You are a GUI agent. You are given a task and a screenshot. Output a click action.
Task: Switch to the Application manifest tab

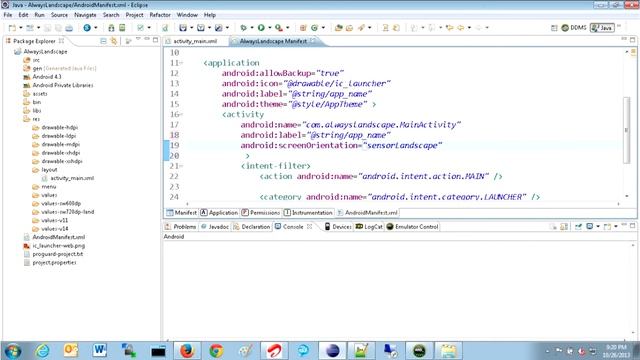click(219, 213)
